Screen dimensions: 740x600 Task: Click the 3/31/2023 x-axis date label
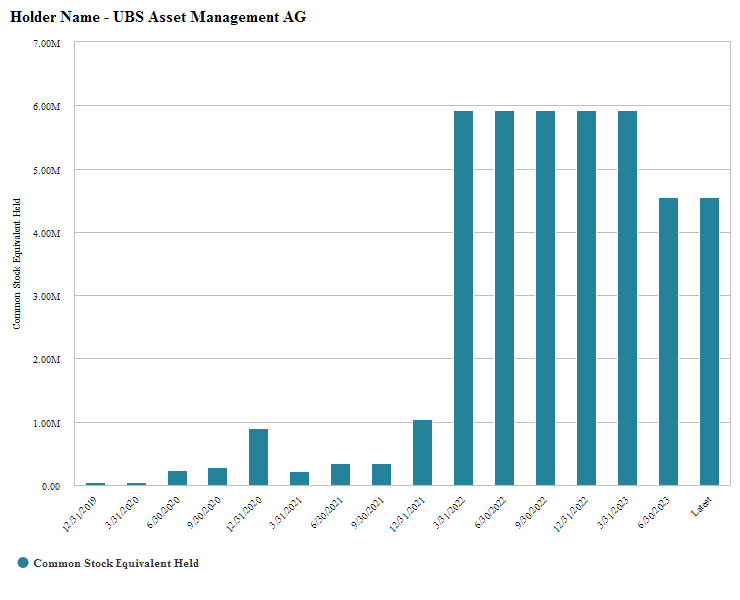[x=613, y=513]
